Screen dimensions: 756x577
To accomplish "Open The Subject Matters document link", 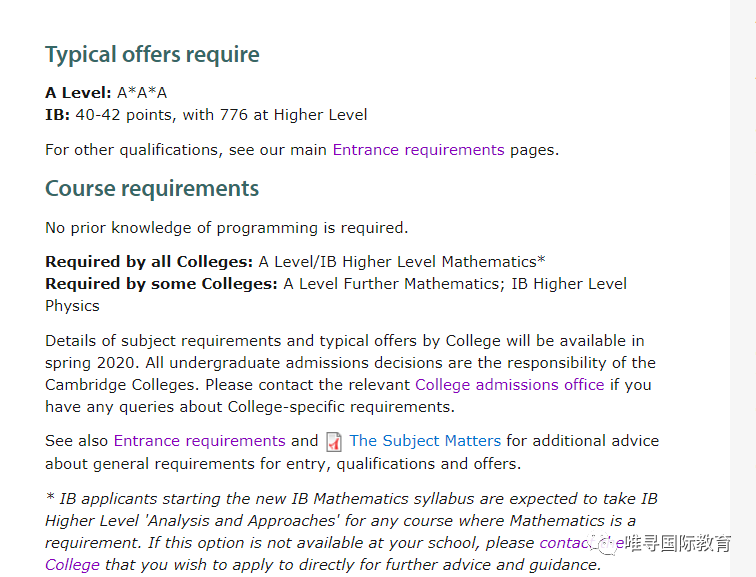I will pos(425,441).
